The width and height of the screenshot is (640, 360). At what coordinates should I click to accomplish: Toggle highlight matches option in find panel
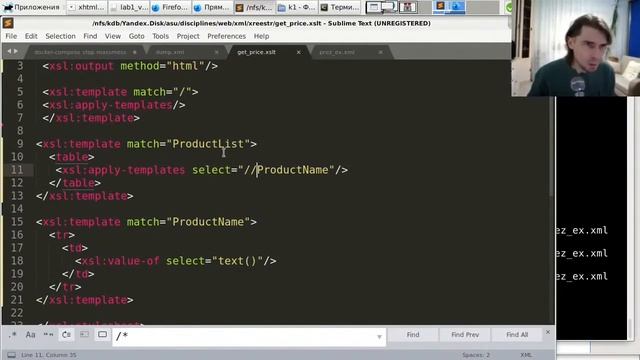click(x=102, y=335)
